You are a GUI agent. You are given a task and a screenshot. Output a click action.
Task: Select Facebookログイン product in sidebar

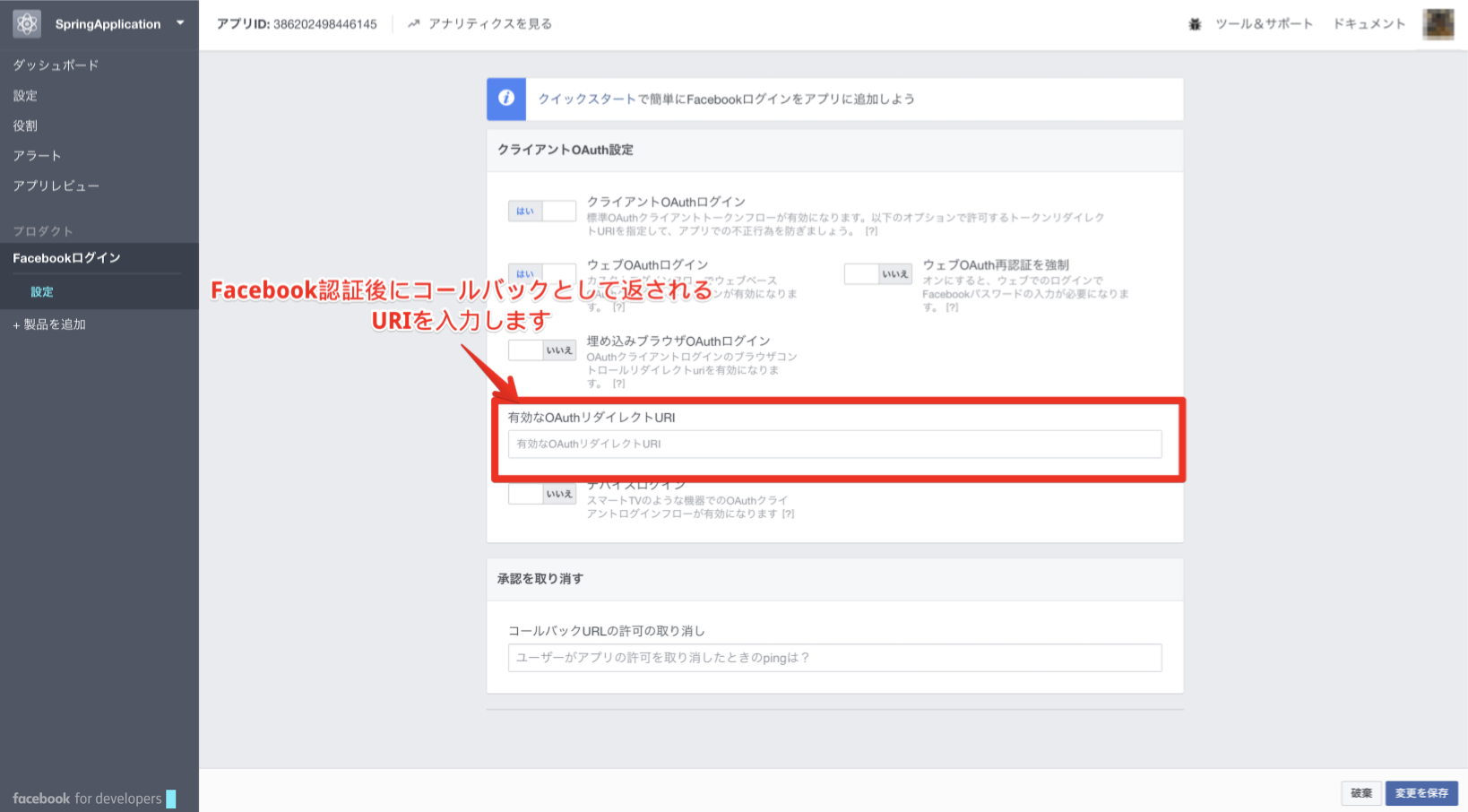pos(66,258)
